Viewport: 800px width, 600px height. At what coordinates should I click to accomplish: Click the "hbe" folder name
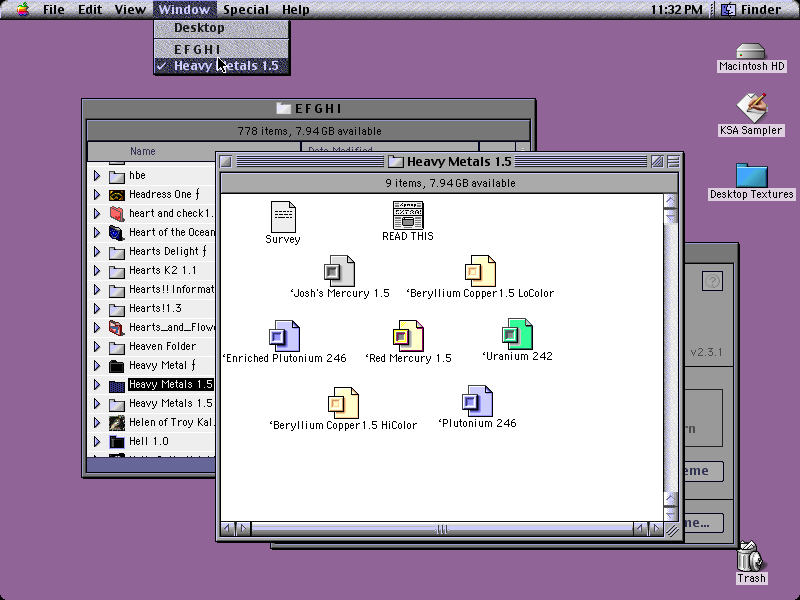(137, 176)
